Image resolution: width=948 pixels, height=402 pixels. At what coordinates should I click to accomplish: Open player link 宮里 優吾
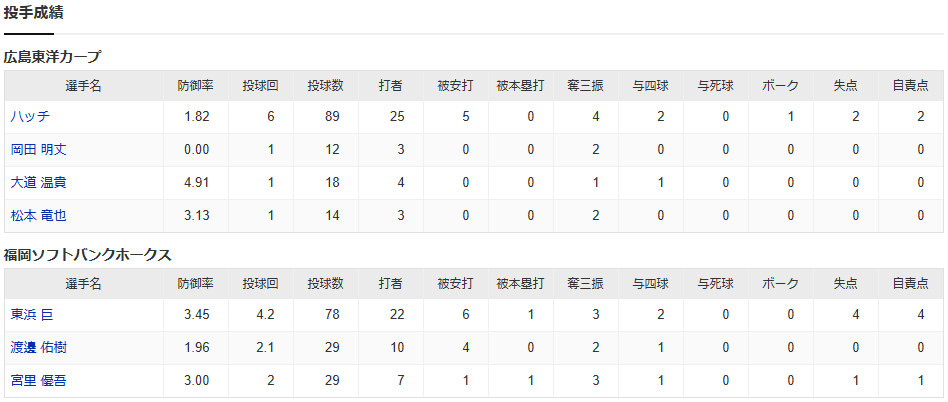coord(39,380)
